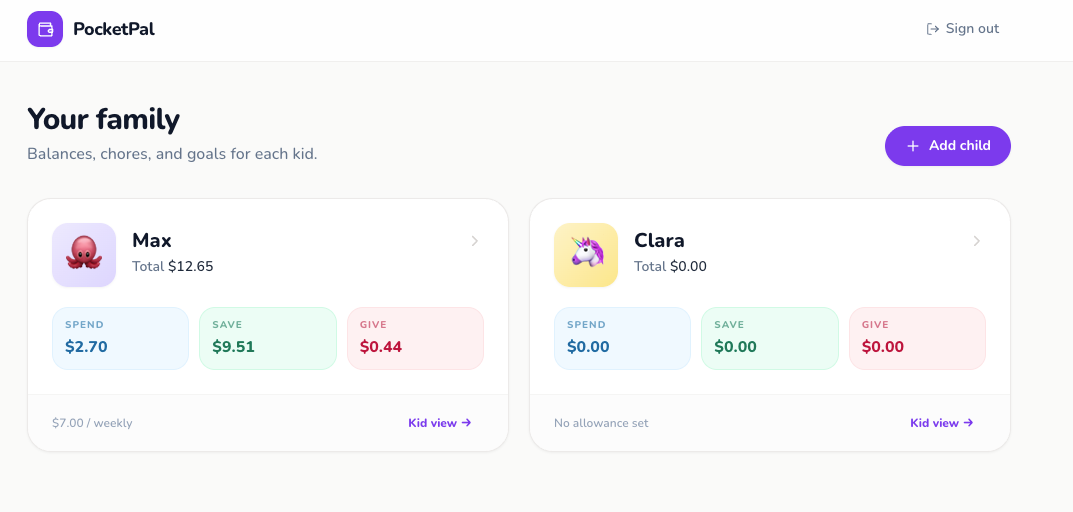The image size is (1073, 512).
Task: Select Clara's blue Spend jar $0.00
Action: (622, 338)
